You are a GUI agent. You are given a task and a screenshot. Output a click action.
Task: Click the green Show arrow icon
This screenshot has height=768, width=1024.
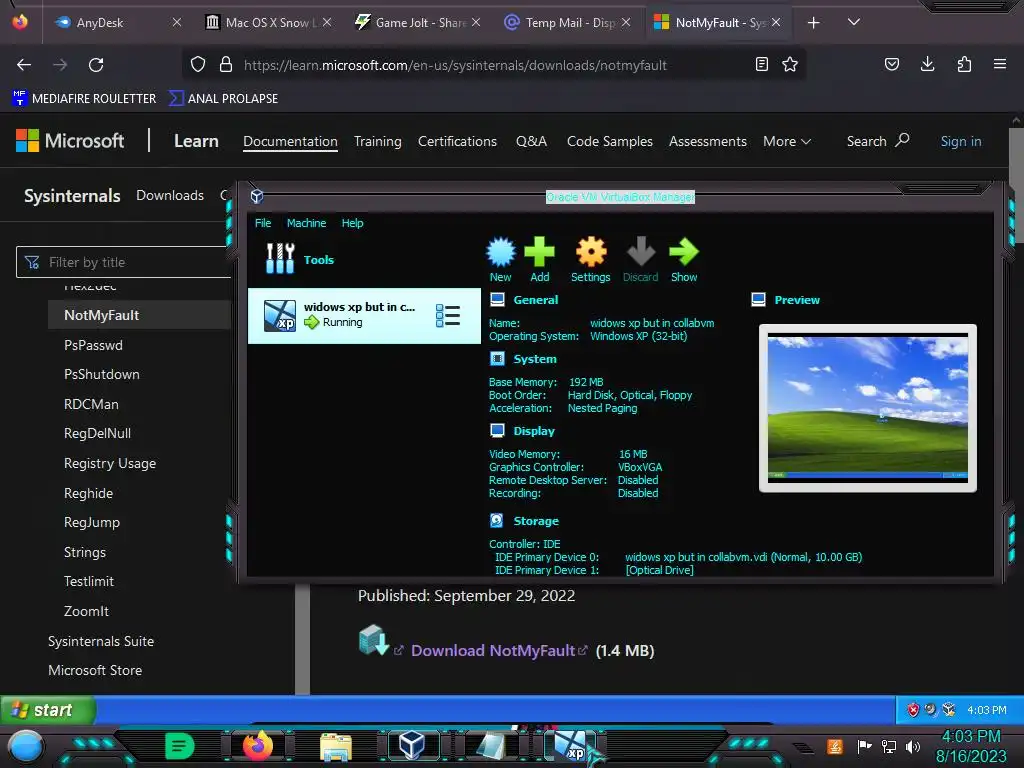pyautogui.click(x=684, y=252)
